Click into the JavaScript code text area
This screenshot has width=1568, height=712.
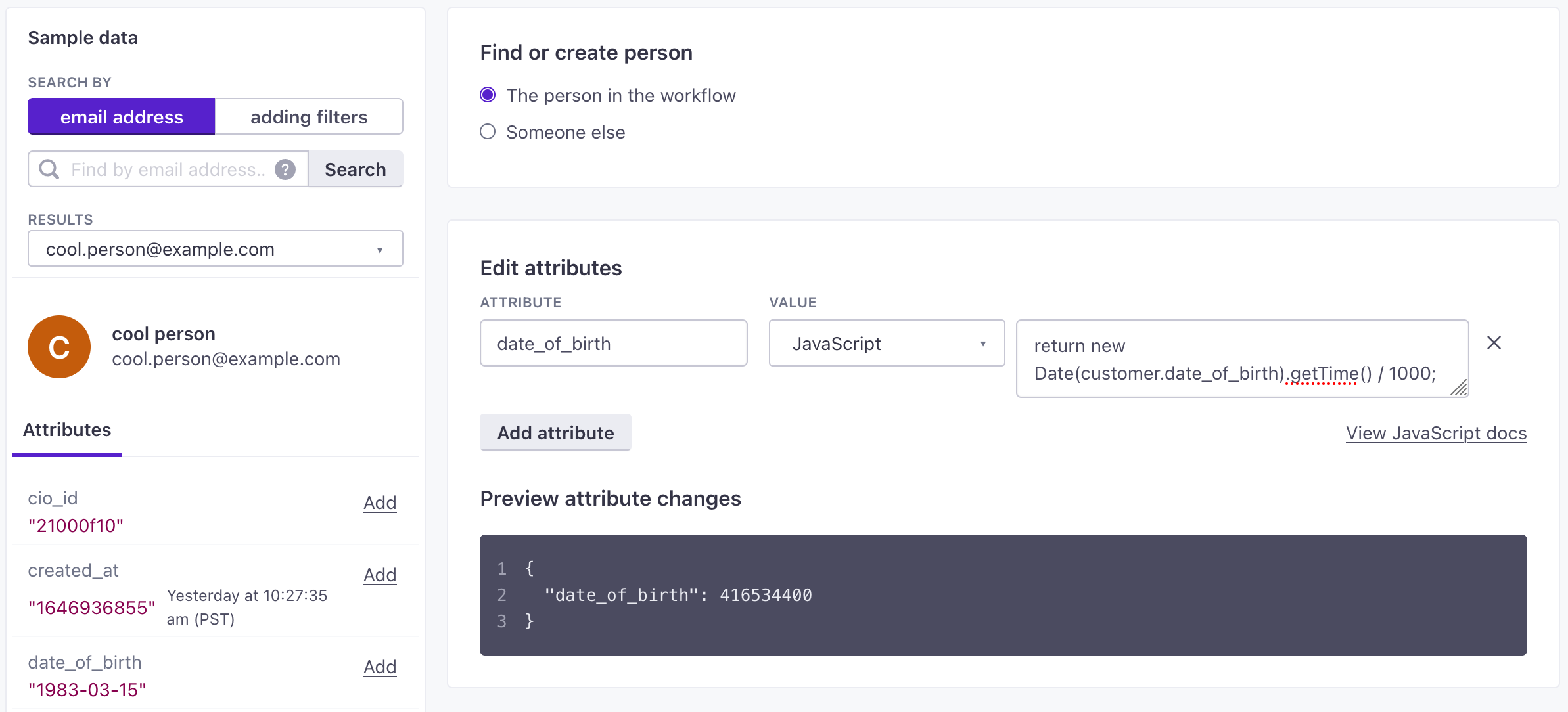coord(1242,359)
